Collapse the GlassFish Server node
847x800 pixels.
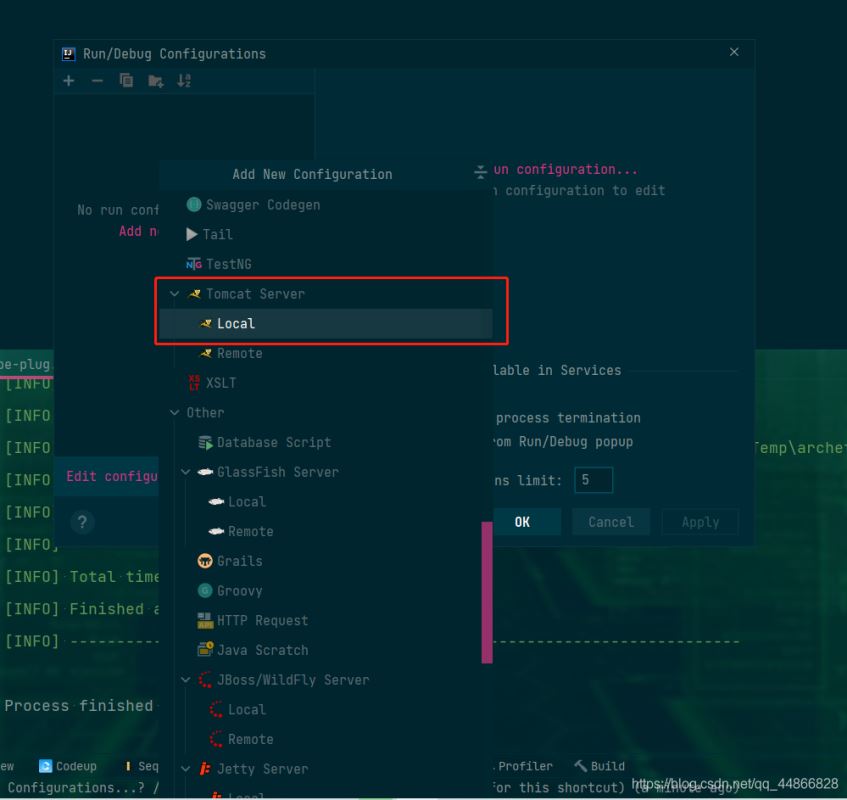point(186,472)
